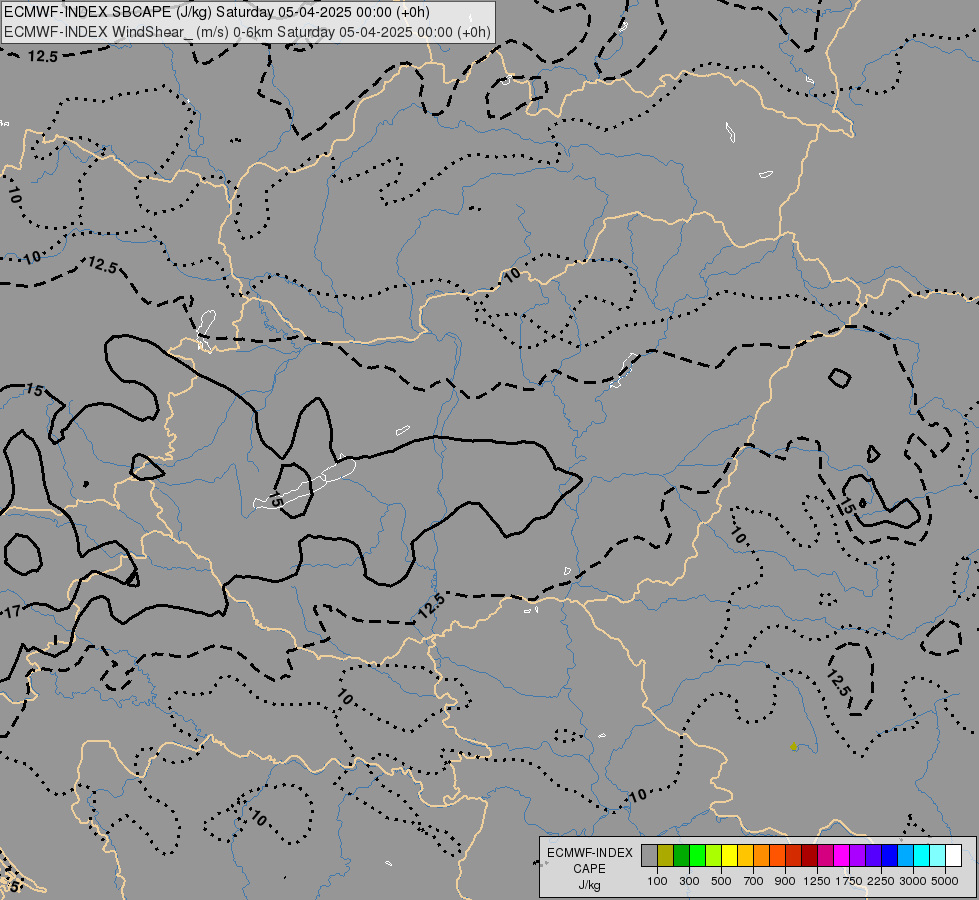
Task: Click the small olive CAPE patch on map
Action: [794, 746]
